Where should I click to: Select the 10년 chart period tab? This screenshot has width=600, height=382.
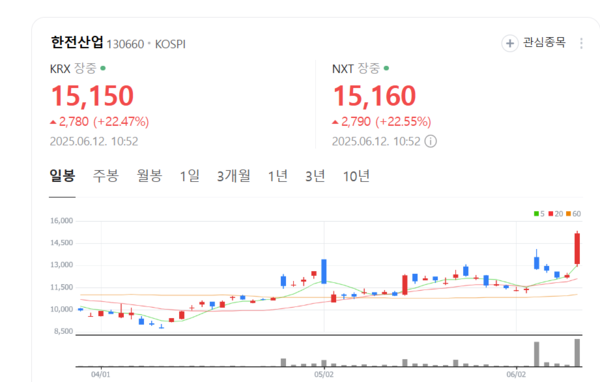[356, 176]
